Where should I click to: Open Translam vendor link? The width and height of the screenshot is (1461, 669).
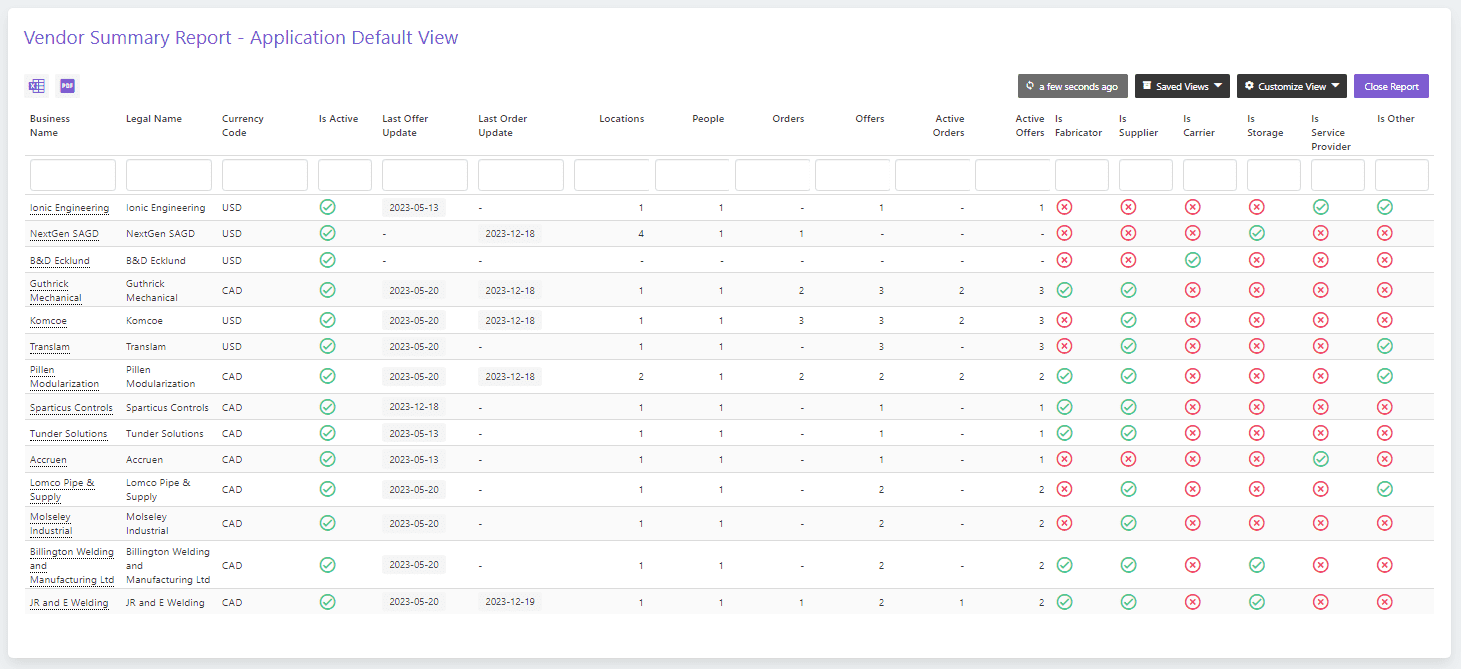(x=50, y=347)
